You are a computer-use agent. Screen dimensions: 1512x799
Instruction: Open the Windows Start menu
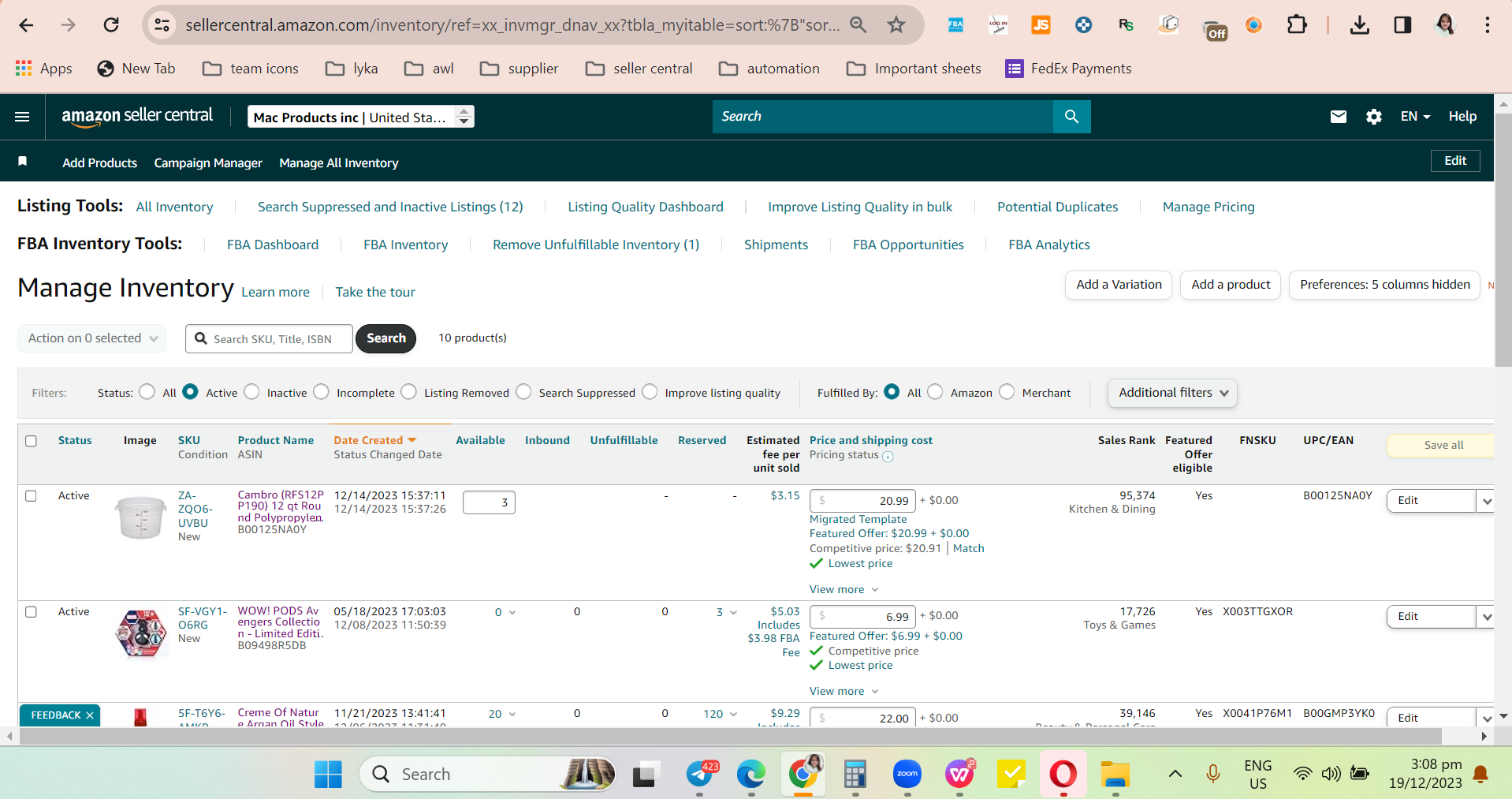[x=328, y=774]
